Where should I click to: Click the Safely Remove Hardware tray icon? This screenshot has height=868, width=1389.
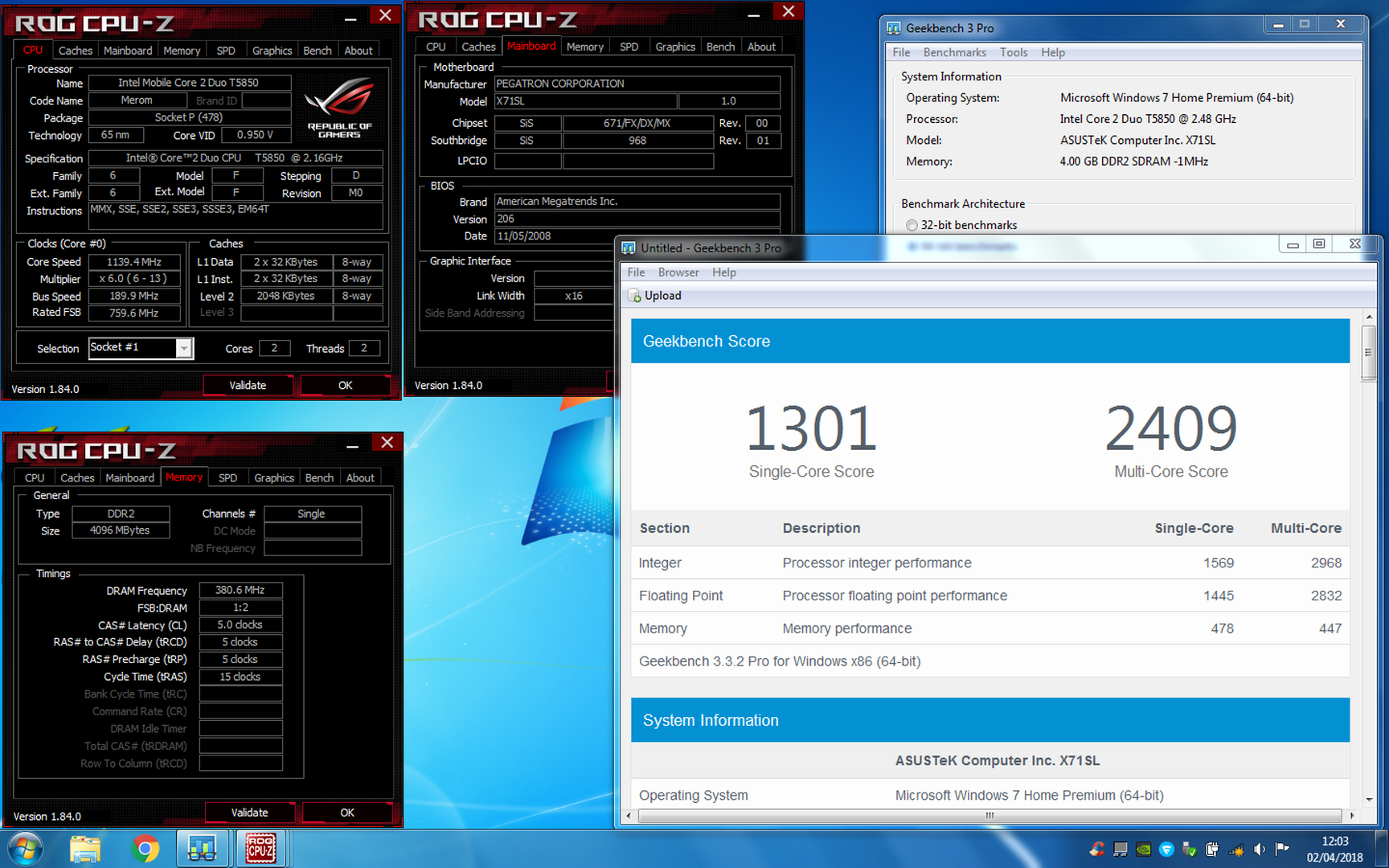coord(1190,849)
